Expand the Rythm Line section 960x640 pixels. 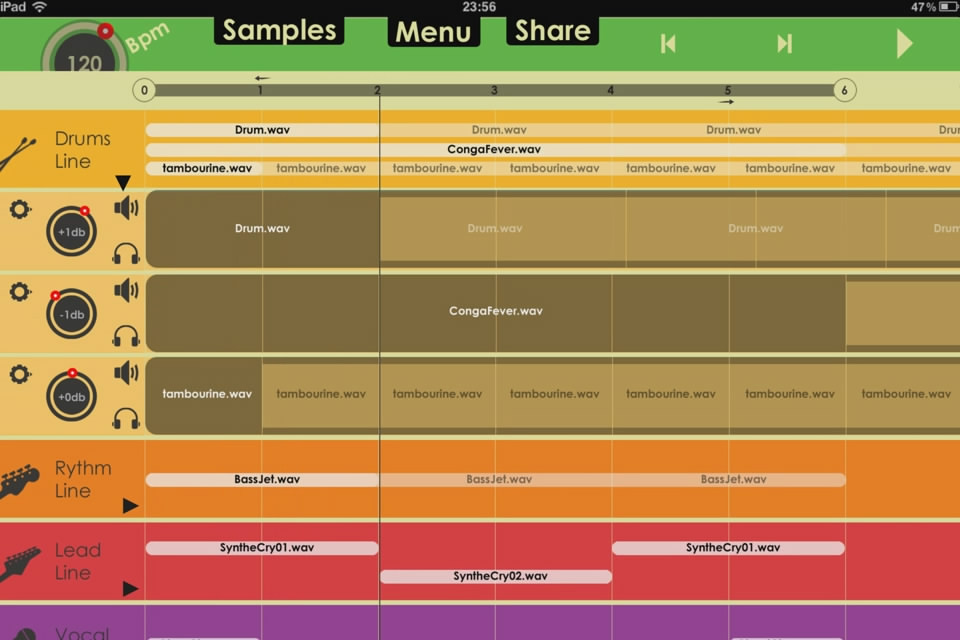tap(130, 506)
